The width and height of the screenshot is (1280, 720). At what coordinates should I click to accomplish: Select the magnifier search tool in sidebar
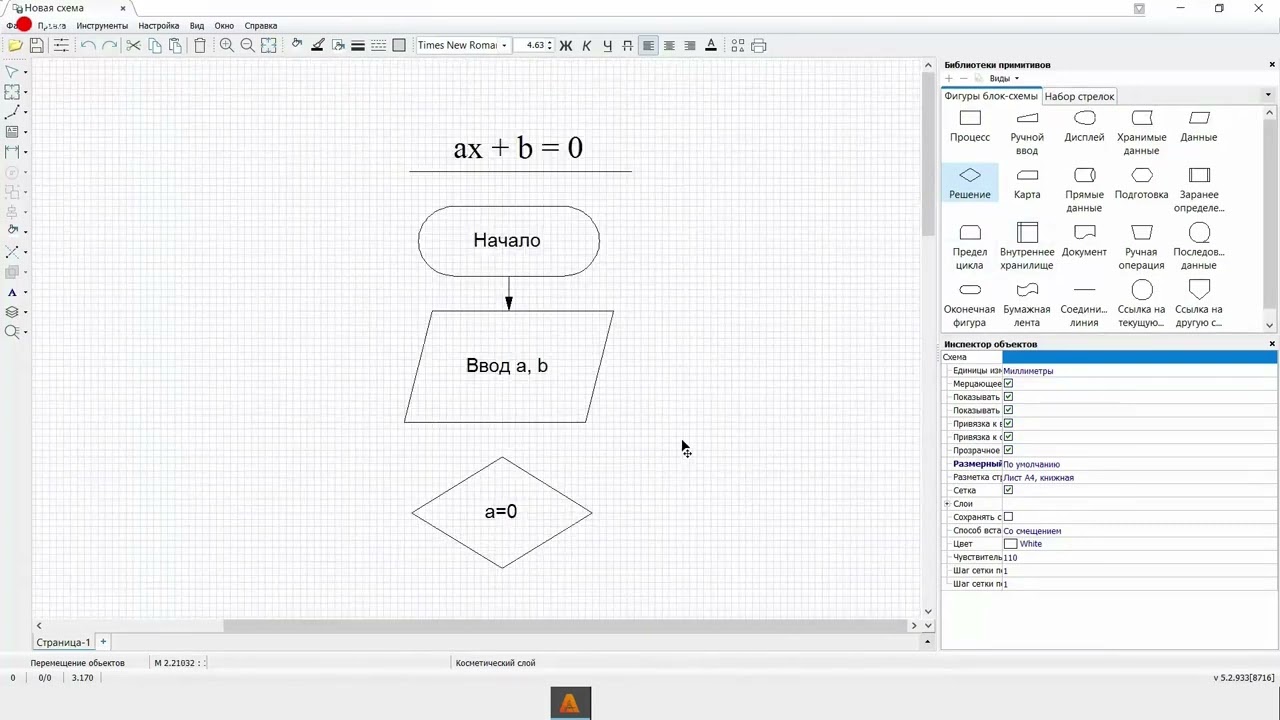click(12, 332)
